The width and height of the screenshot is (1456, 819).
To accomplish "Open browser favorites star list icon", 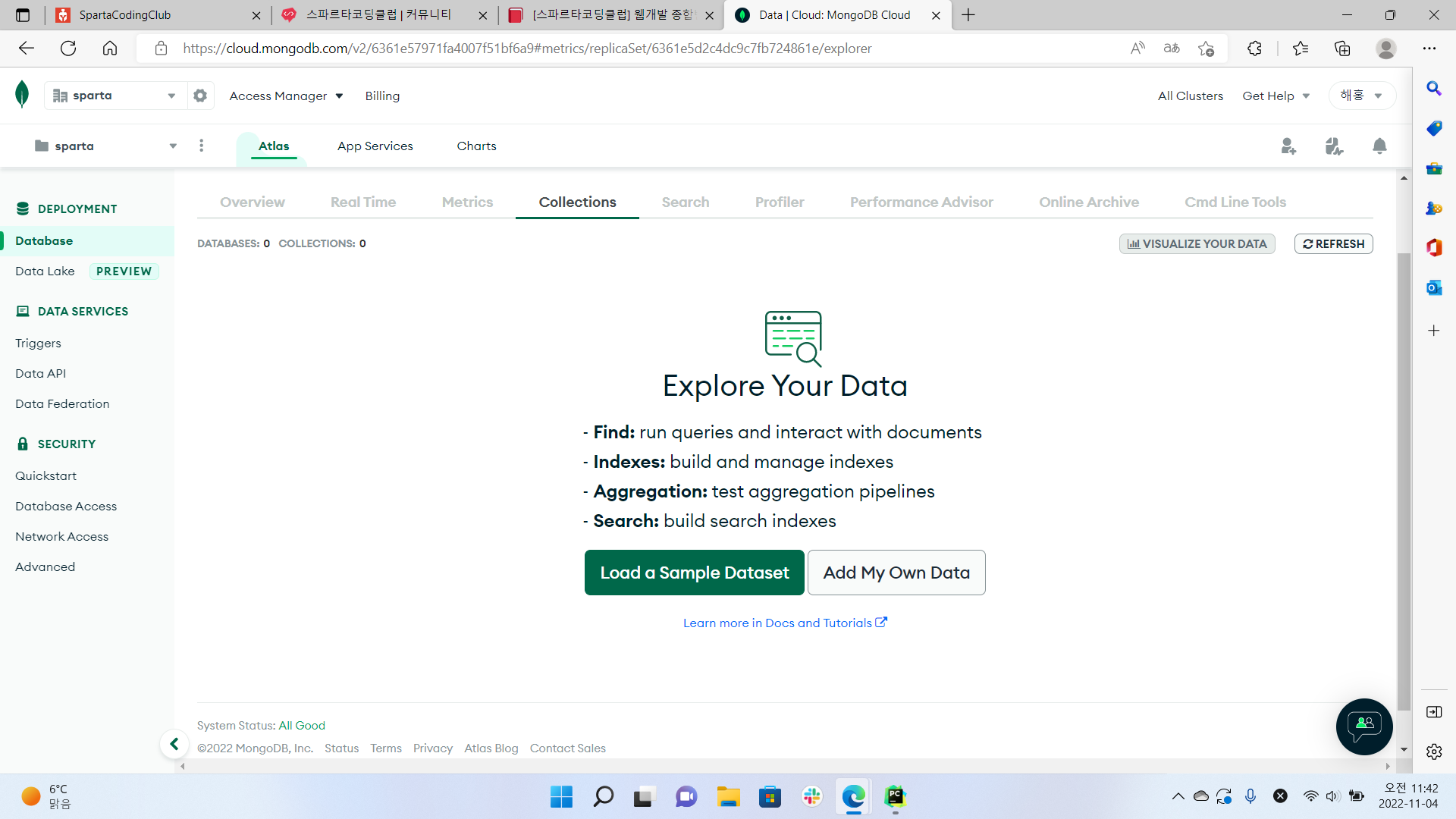I will (1301, 49).
